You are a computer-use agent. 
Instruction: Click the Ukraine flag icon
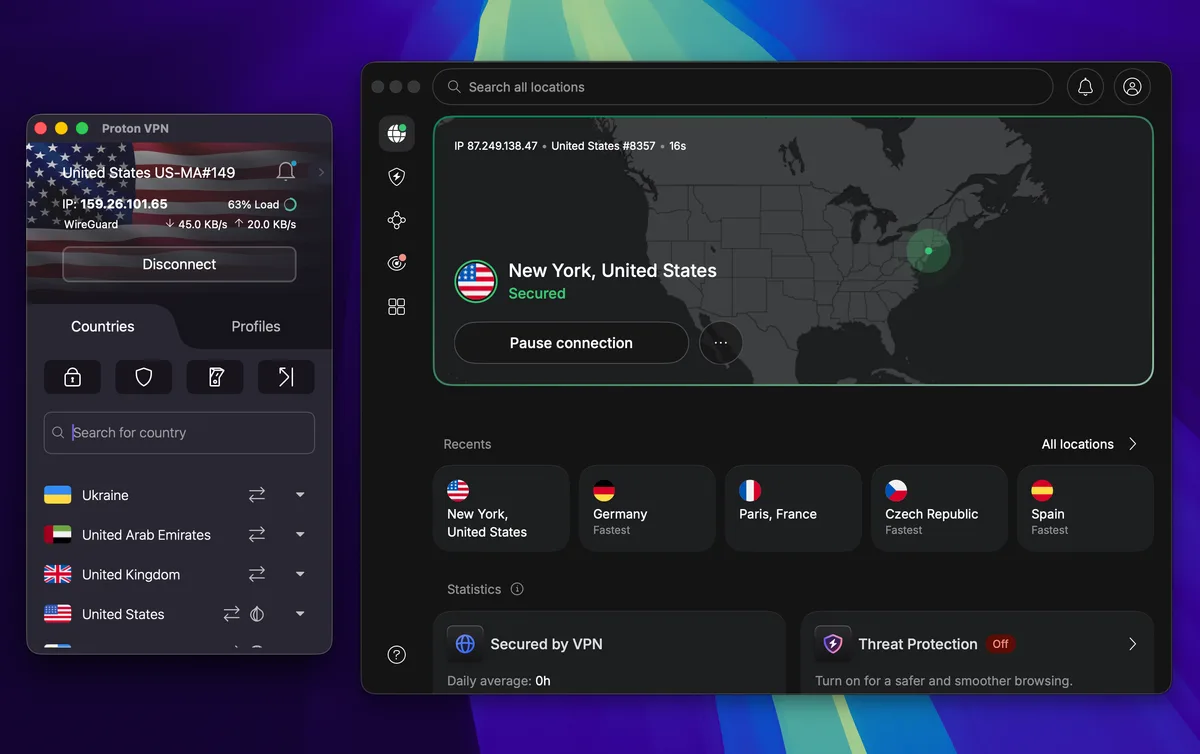(x=58, y=495)
